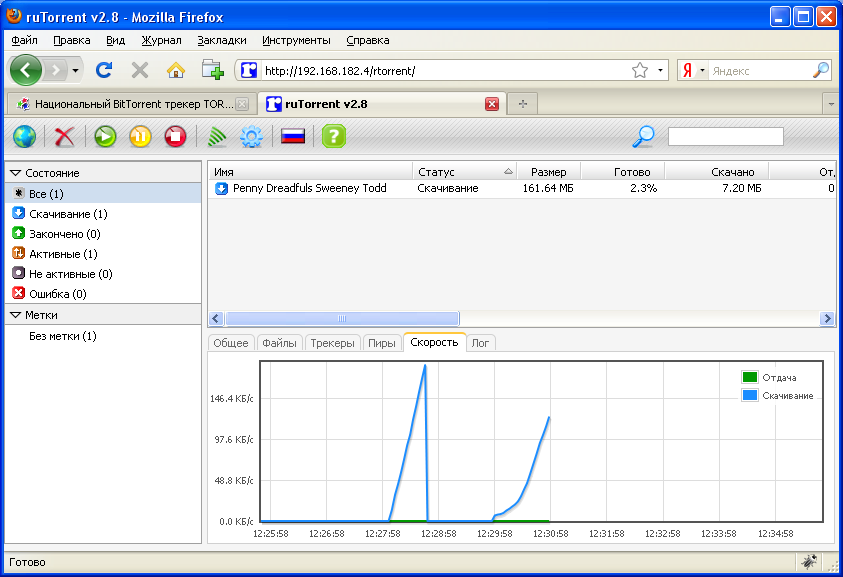Click the URL address field
This screenshot has width=843, height=577.
(x=445, y=70)
